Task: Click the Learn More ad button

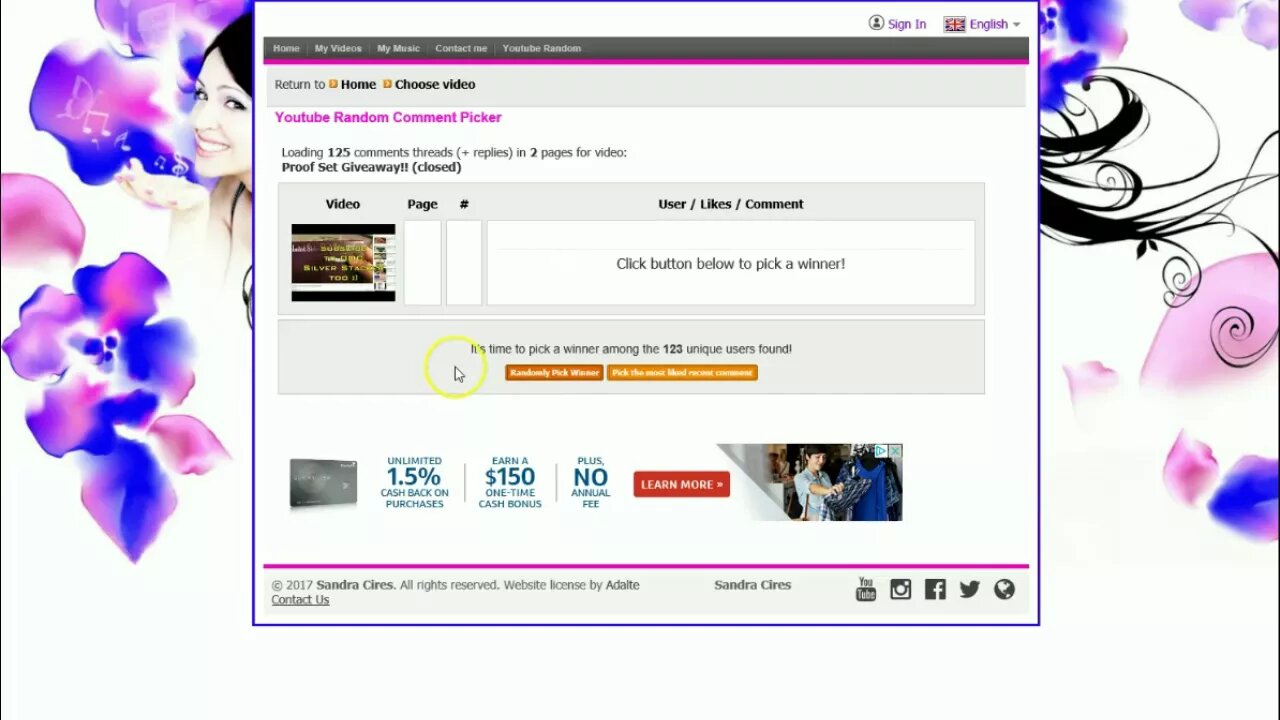Action: pyautogui.click(x=681, y=484)
